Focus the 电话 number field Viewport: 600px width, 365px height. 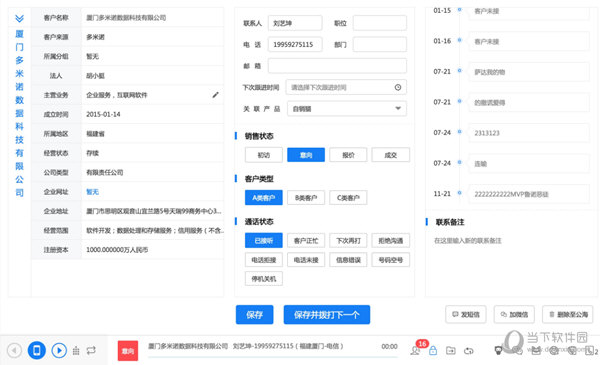(295, 44)
